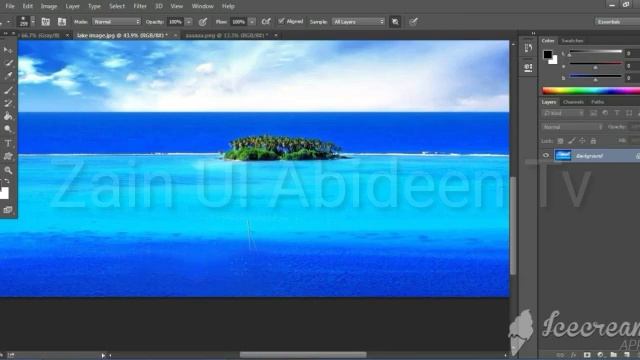640x360 pixels.
Task: Click type layer filter icon
Action: point(617,113)
